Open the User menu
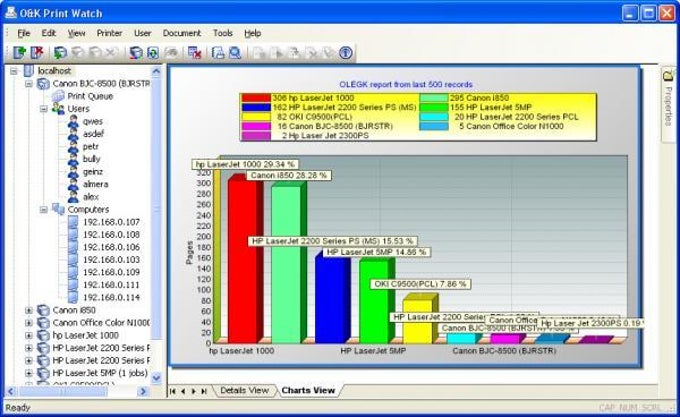Image resolution: width=680 pixels, height=417 pixels. click(142, 33)
